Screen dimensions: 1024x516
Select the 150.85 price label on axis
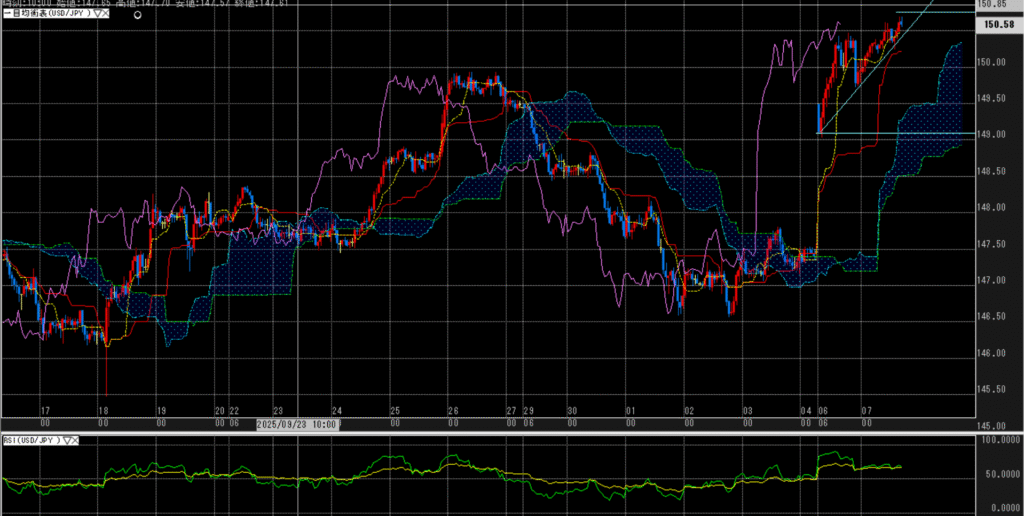click(998, 6)
